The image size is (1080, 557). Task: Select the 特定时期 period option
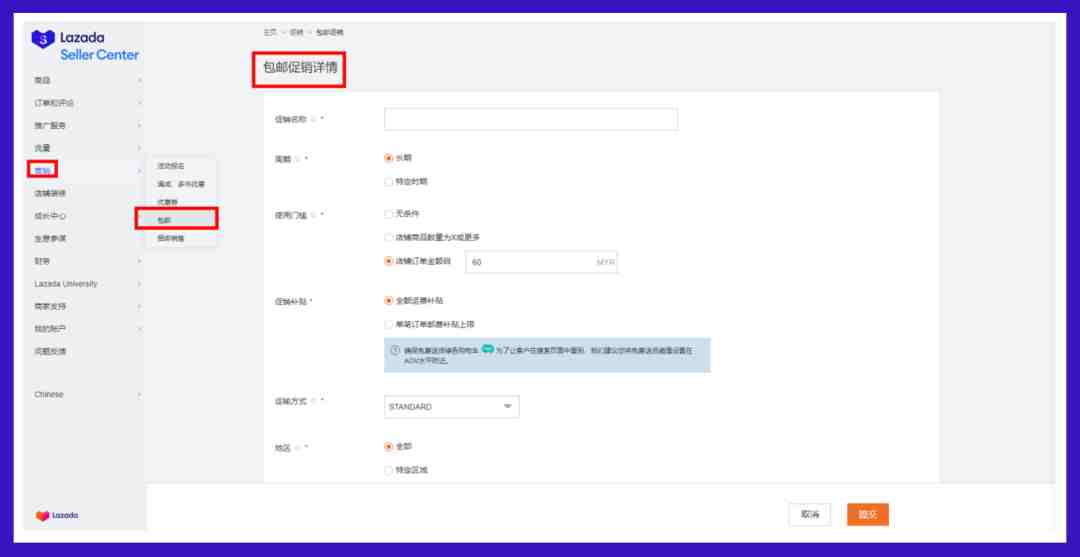point(388,182)
